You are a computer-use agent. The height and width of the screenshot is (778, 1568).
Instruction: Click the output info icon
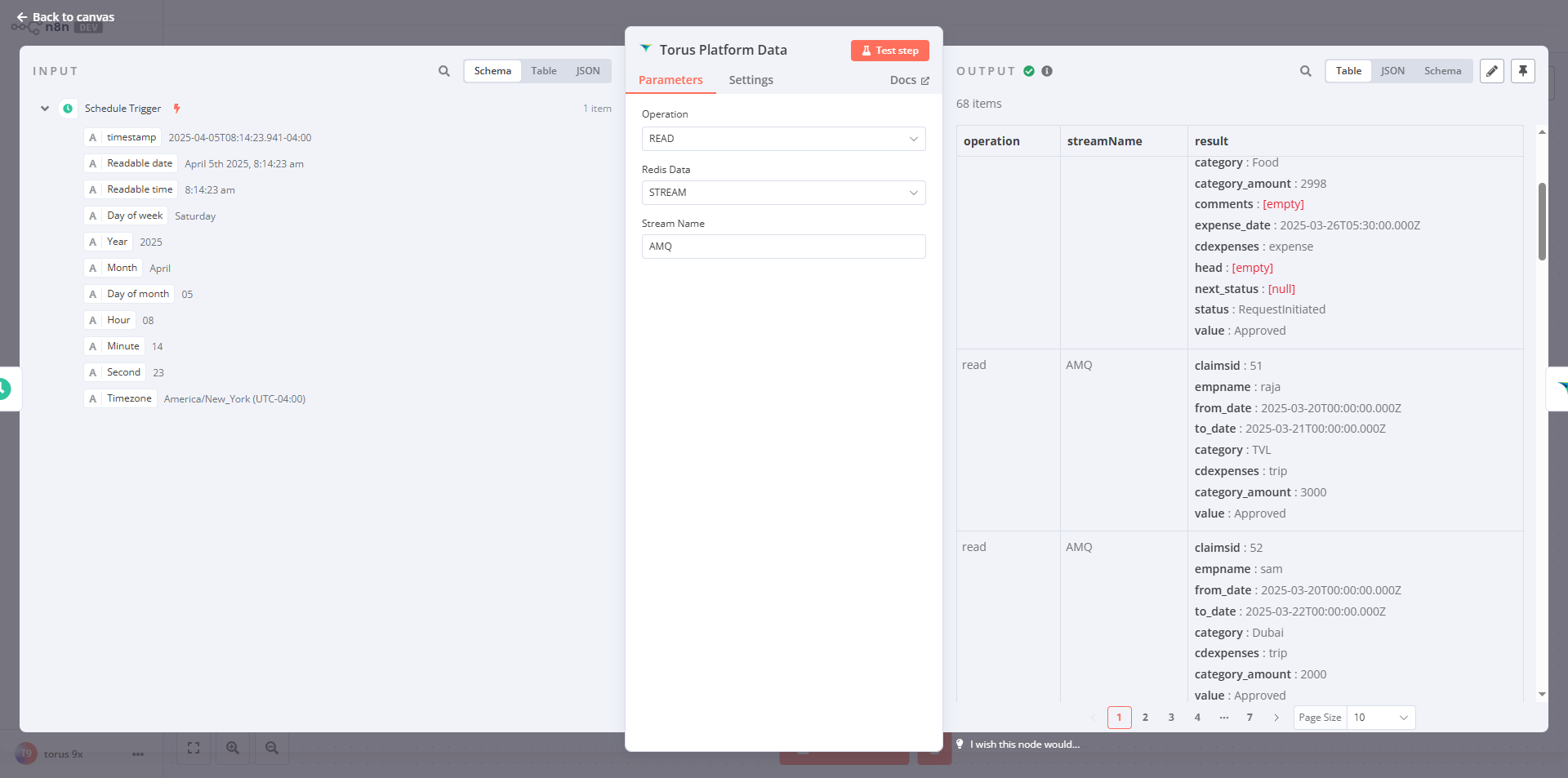(1047, 71)
